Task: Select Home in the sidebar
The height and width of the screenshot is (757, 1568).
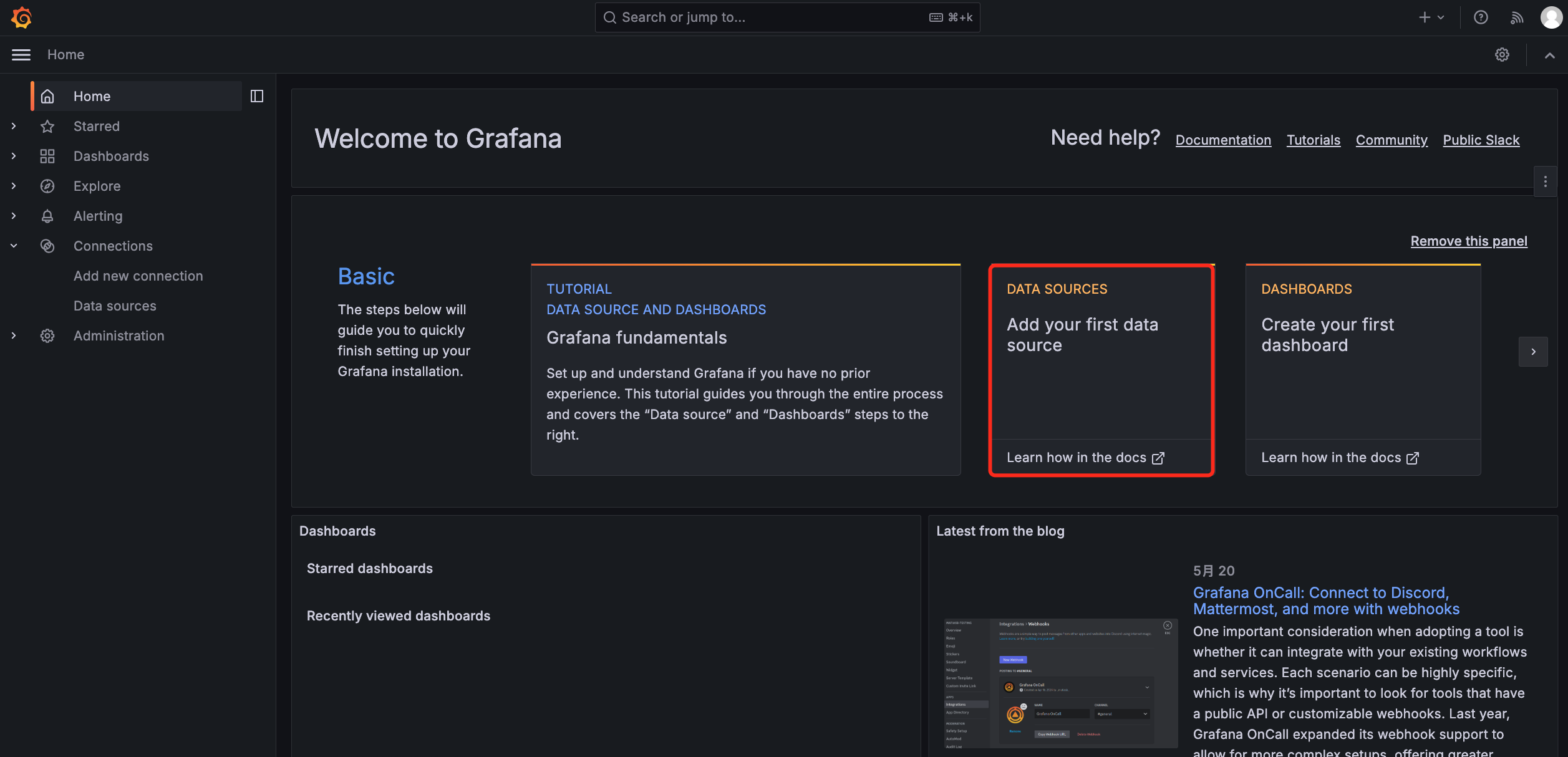Action: click(137, 96)
